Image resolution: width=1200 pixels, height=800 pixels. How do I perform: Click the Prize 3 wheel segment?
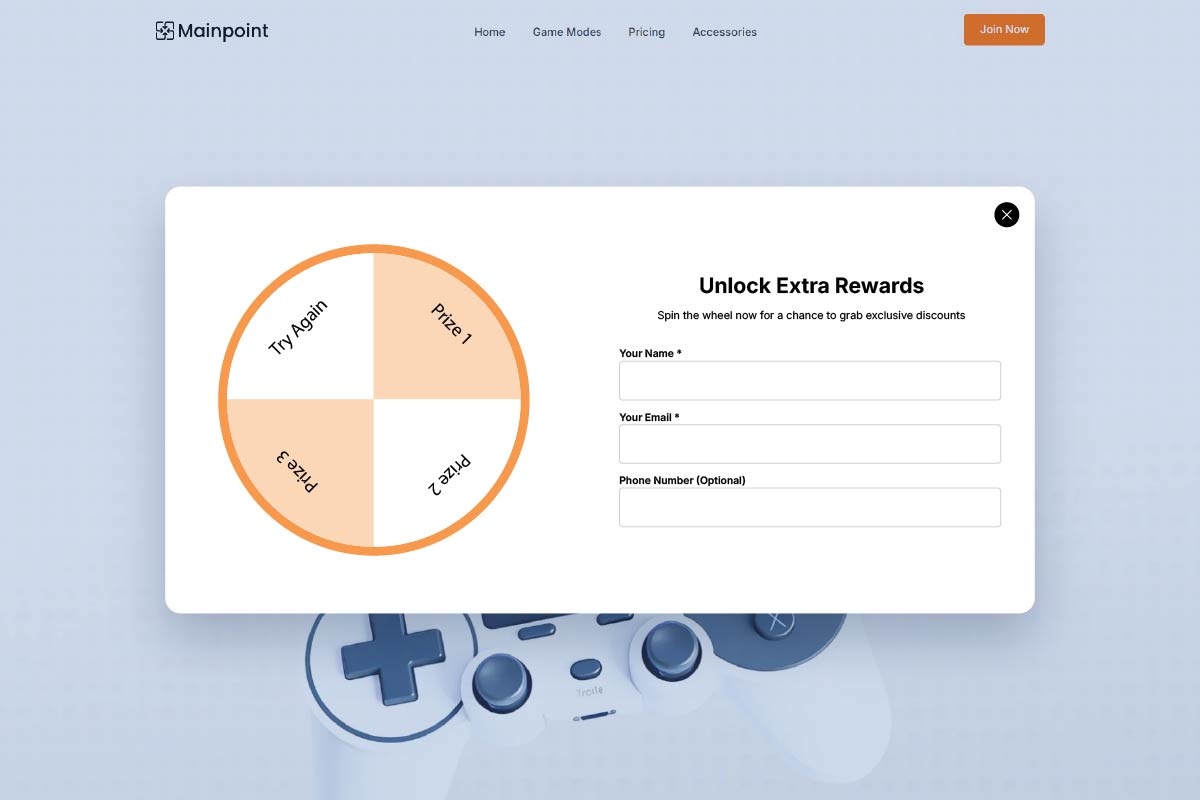300,473
